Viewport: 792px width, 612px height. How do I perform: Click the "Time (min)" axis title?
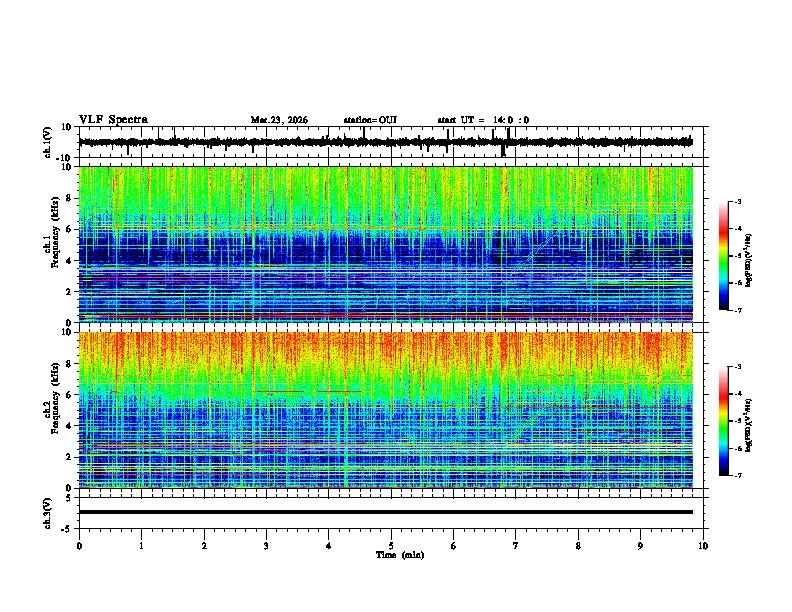coord(400,555)
